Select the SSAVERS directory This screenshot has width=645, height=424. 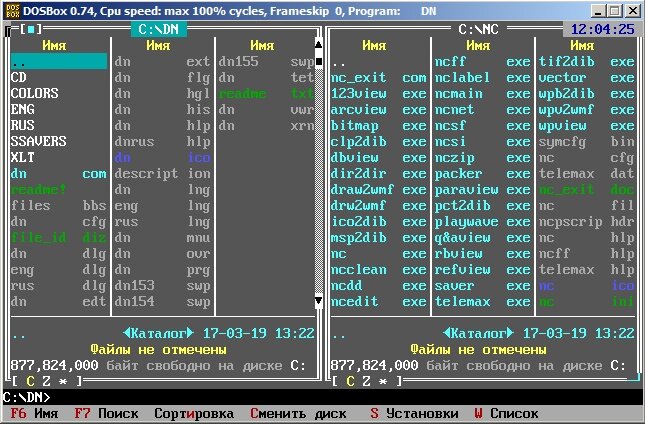[58, 141]
